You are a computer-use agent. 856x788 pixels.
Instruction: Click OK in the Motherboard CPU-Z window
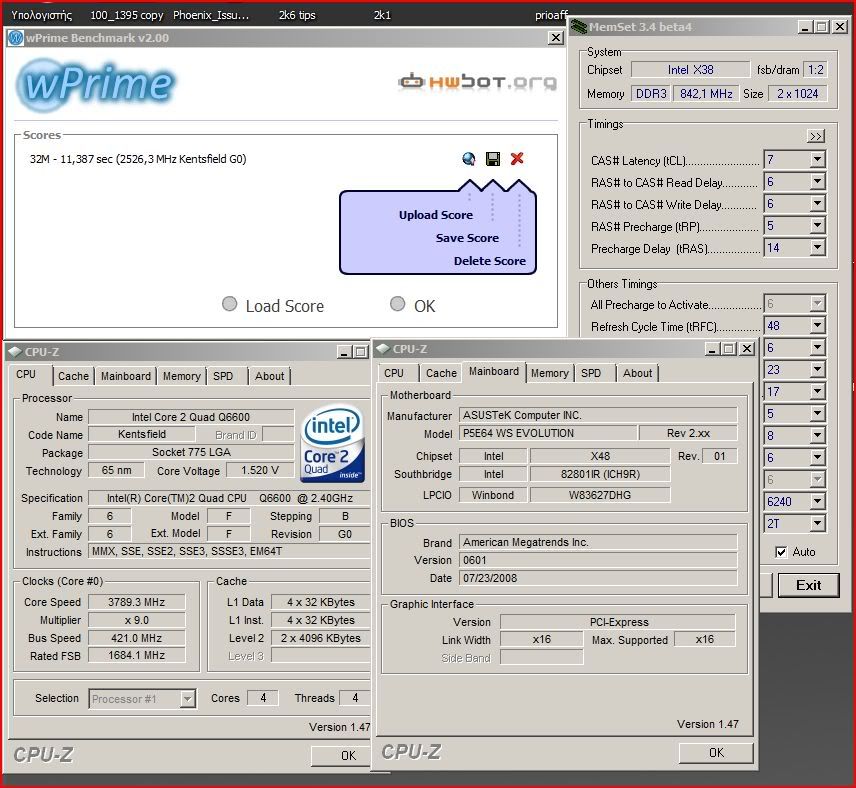[716, 753]
